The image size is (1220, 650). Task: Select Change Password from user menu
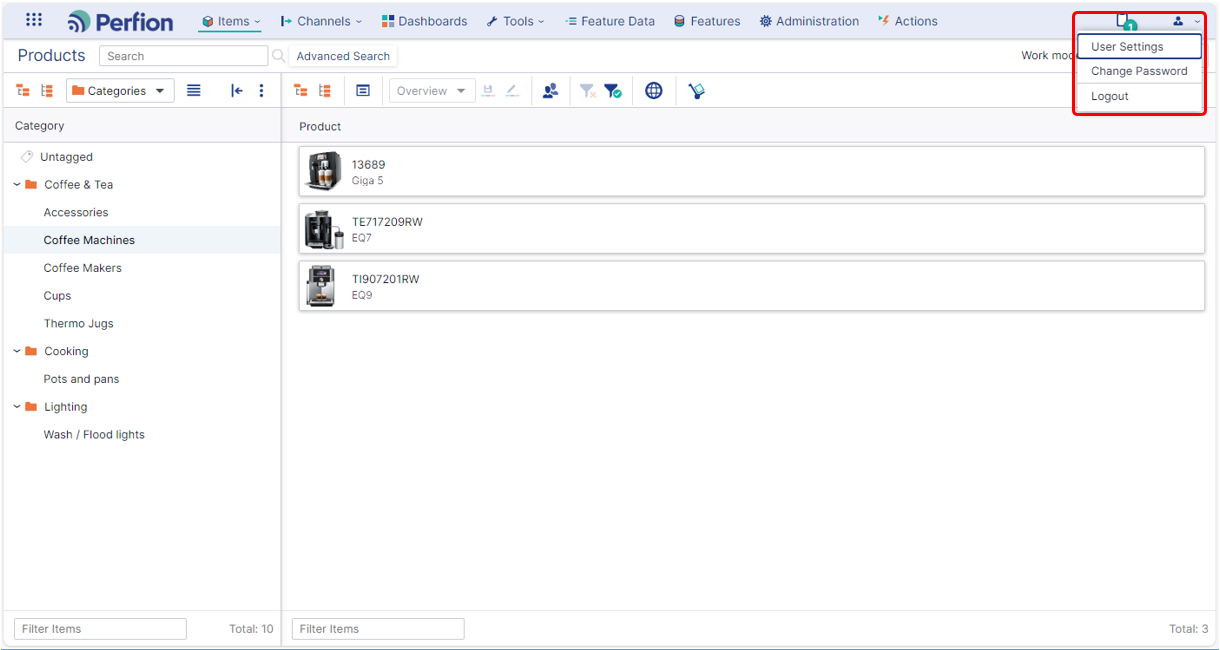click(x=1139, y=71)
